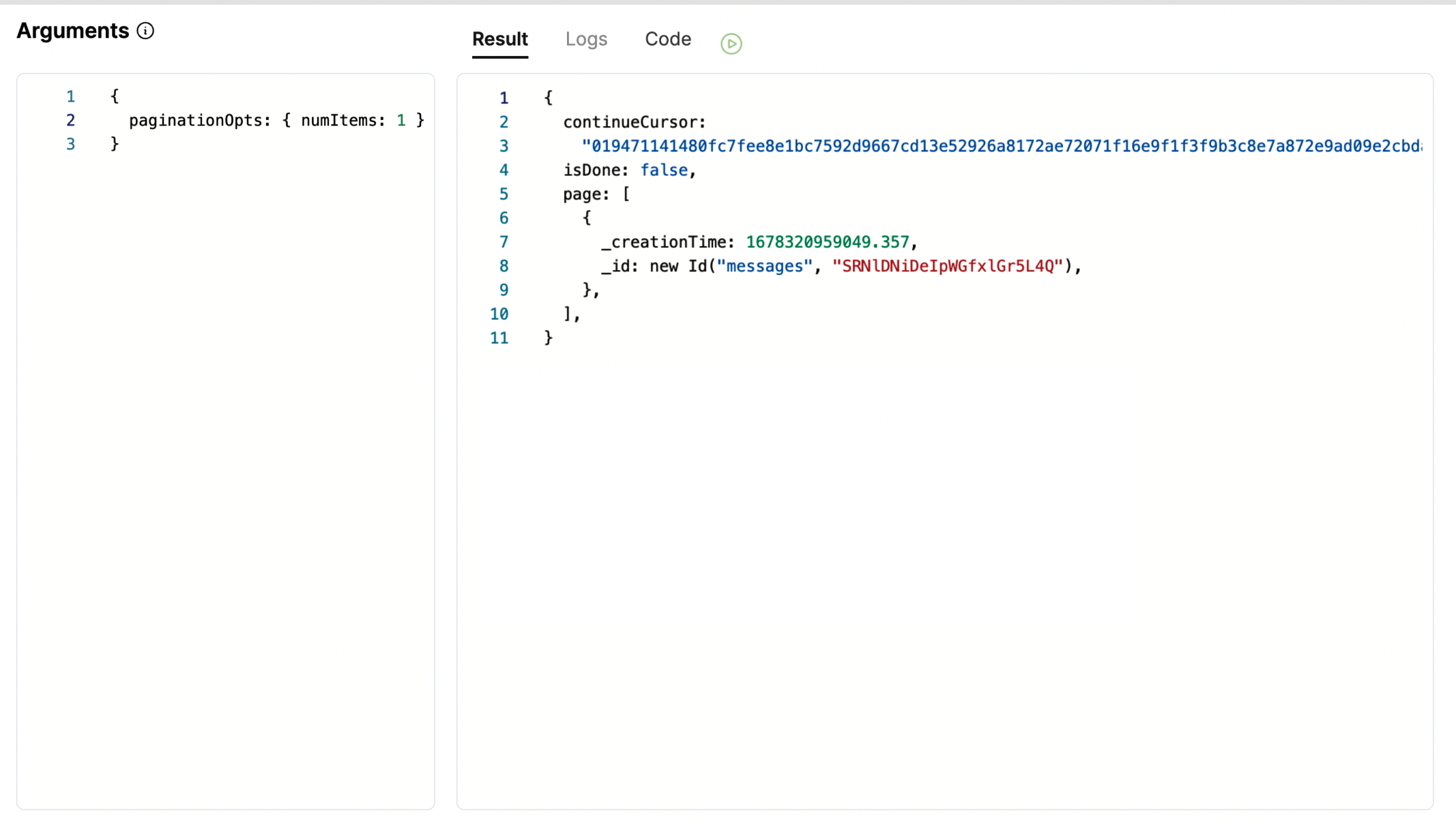Switch to the Logs tab
Screen dimensions: 1456x824
pyautogui.click(x=586, y=40)
